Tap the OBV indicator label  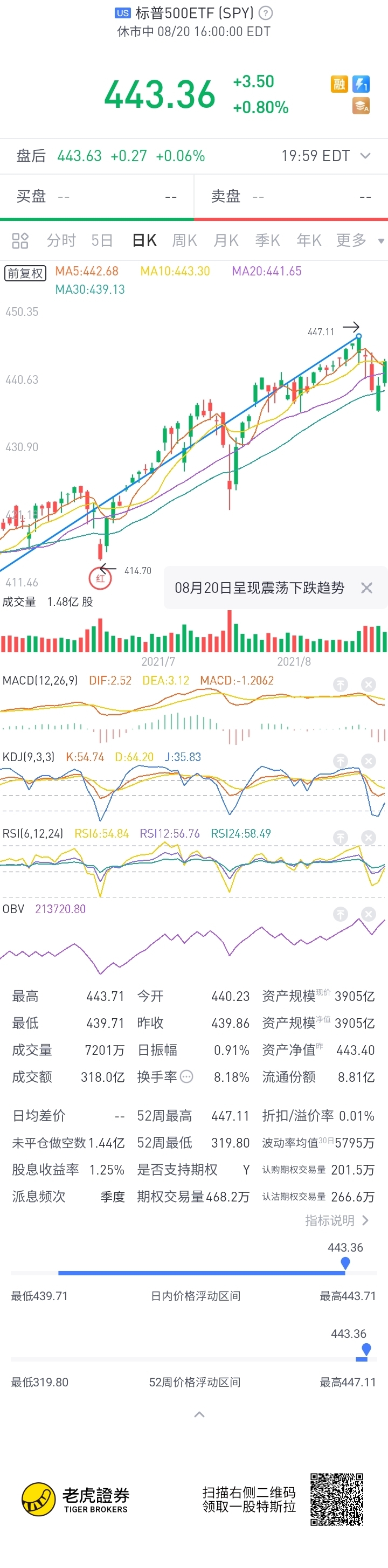[x=13, y=909]
